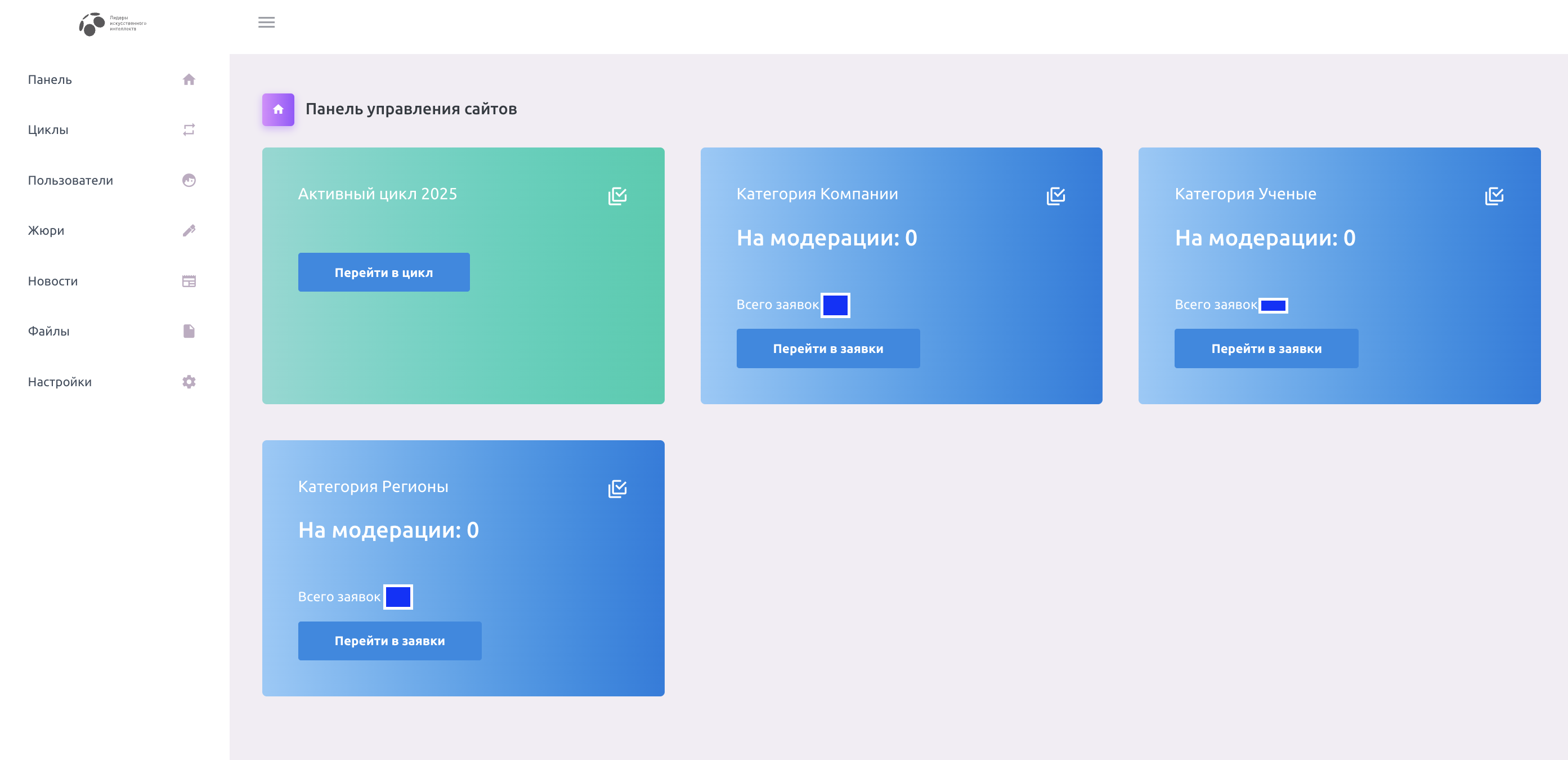Click the Перейти в цикл button
This screenshot has height=760, width=1568.
[383, 272]
